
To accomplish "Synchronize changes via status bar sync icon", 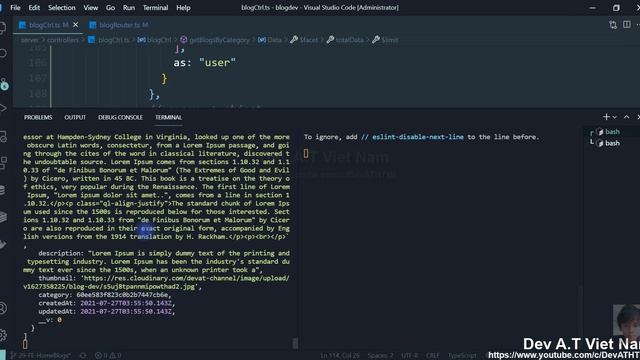I will coord(83,356).
